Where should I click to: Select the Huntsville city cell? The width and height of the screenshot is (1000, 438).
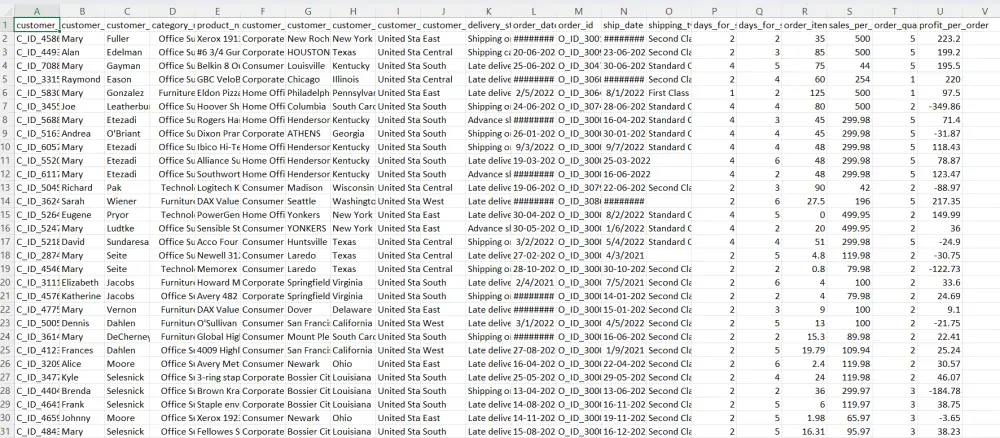tap(308, 242)
